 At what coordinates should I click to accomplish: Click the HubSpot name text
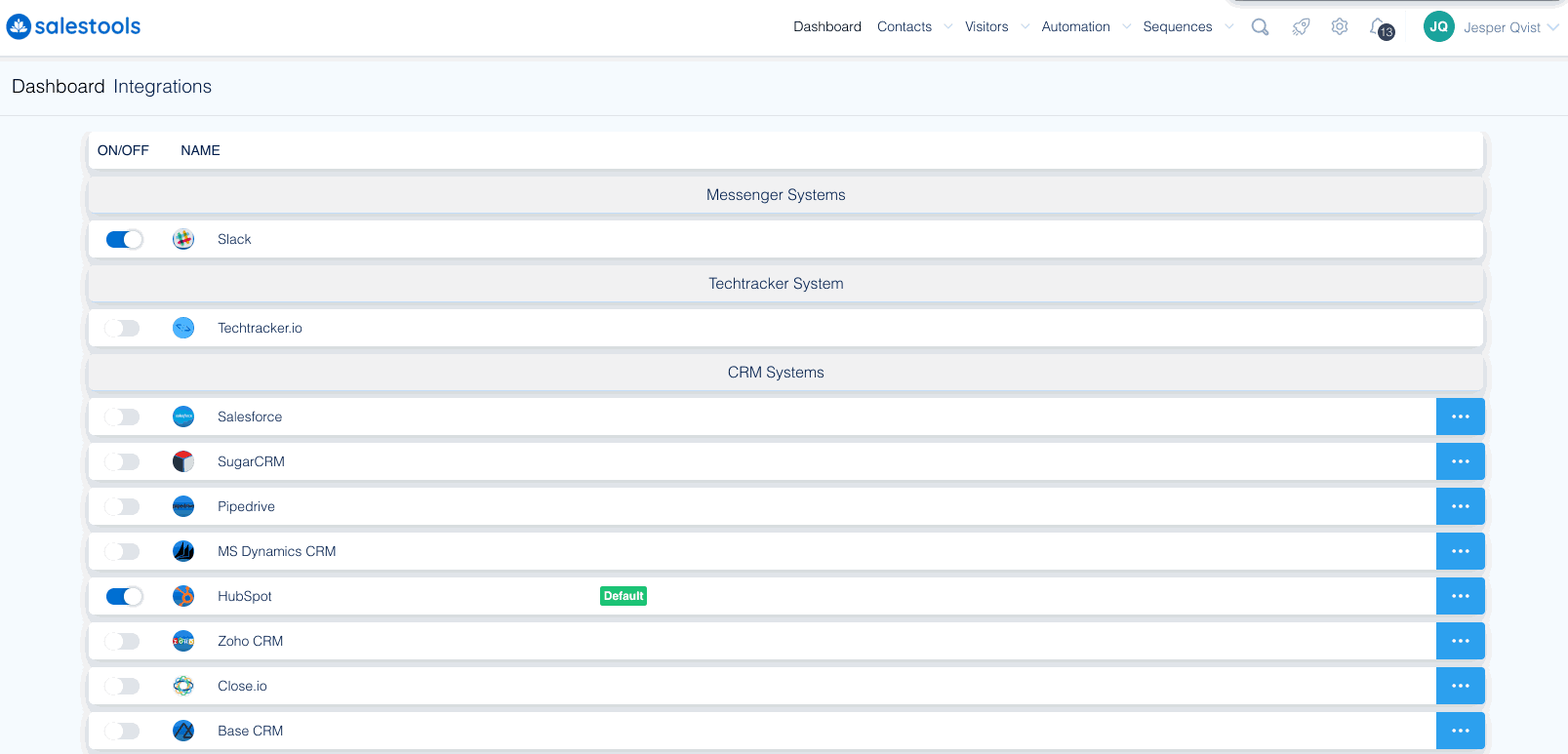(x=245, y=596)
